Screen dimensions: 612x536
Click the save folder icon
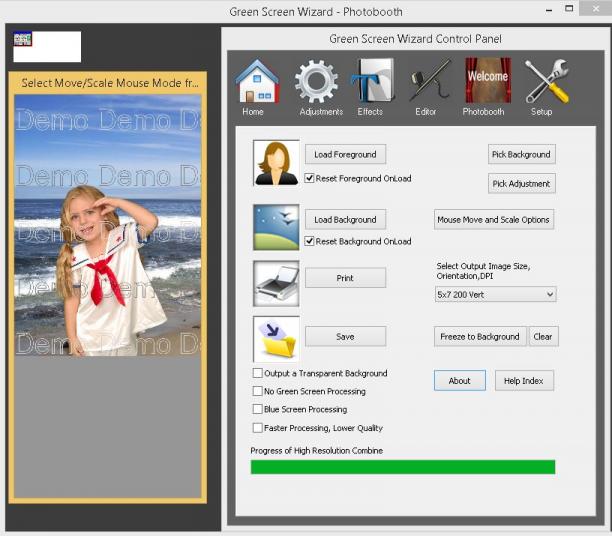tap(276, 338)
